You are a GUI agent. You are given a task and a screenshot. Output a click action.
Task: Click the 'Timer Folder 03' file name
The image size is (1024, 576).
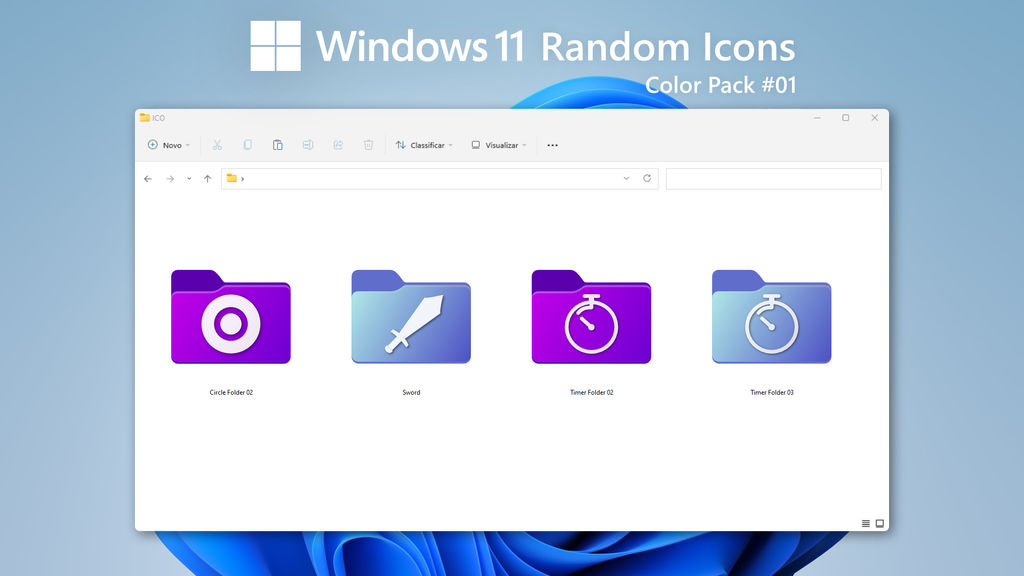pos(772,392)
